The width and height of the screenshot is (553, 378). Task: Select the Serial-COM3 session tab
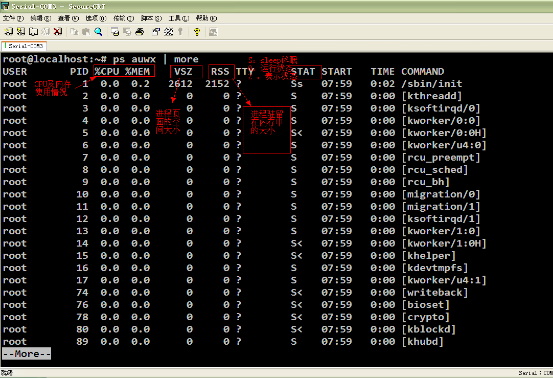point(24,46)
